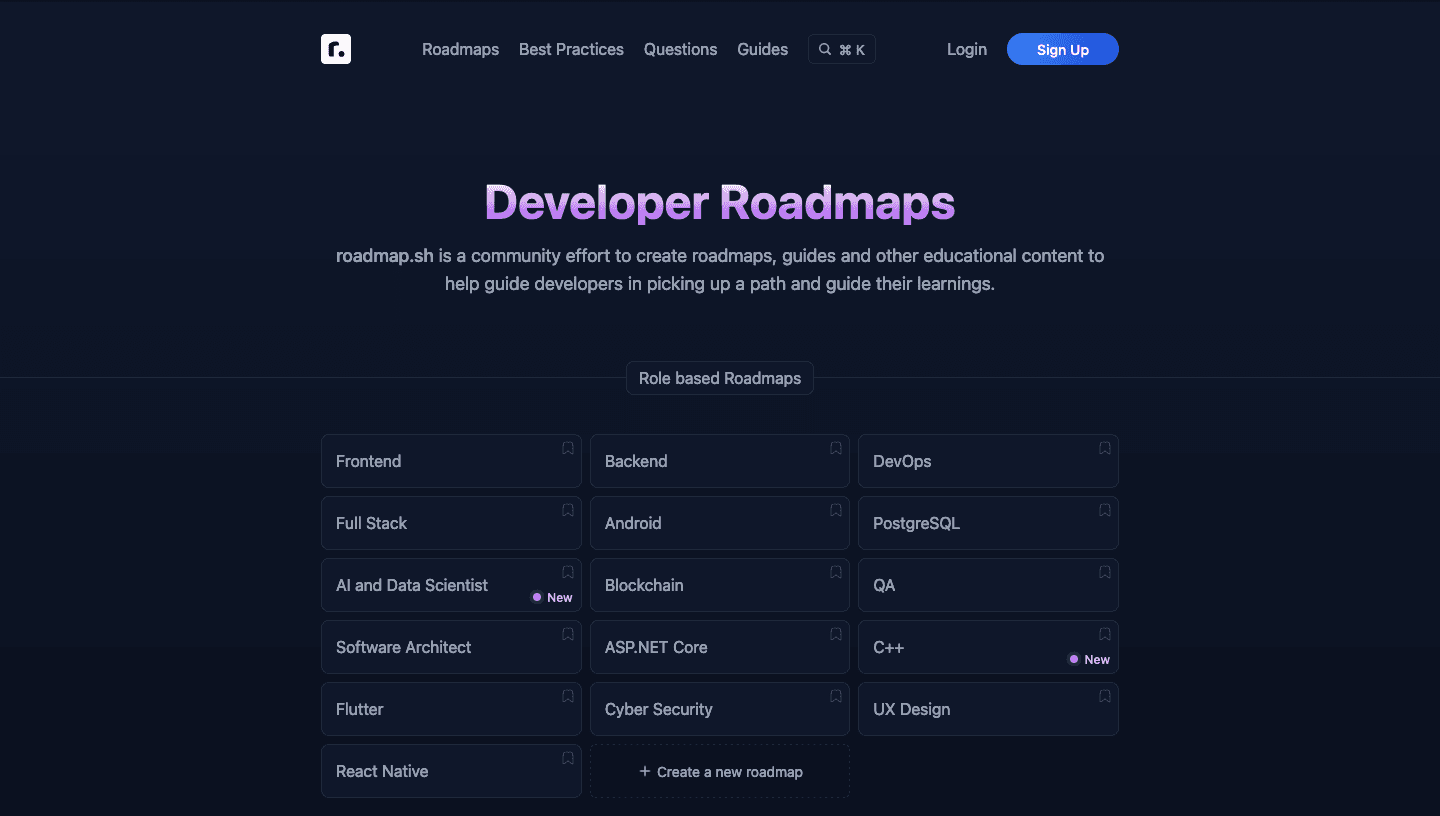This screenshot has width=1440, height=816.
Task: Go to the Questions nav item
Action: click(680, 49)
